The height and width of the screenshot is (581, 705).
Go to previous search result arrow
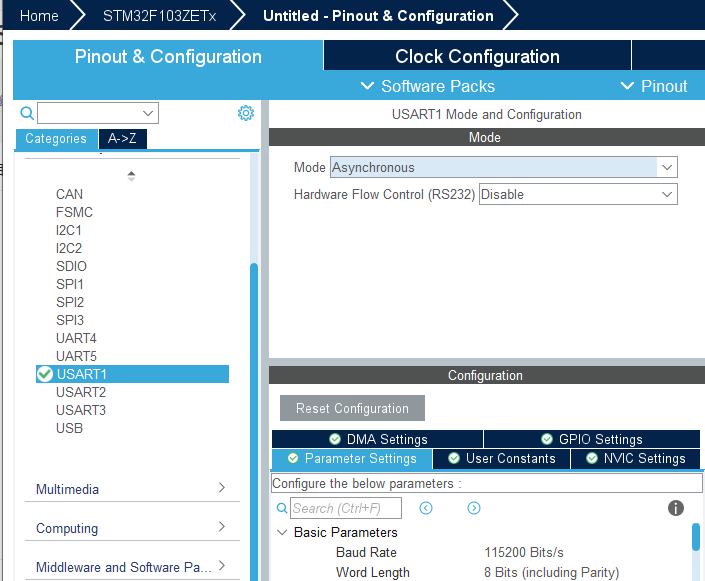coord(426,508)
